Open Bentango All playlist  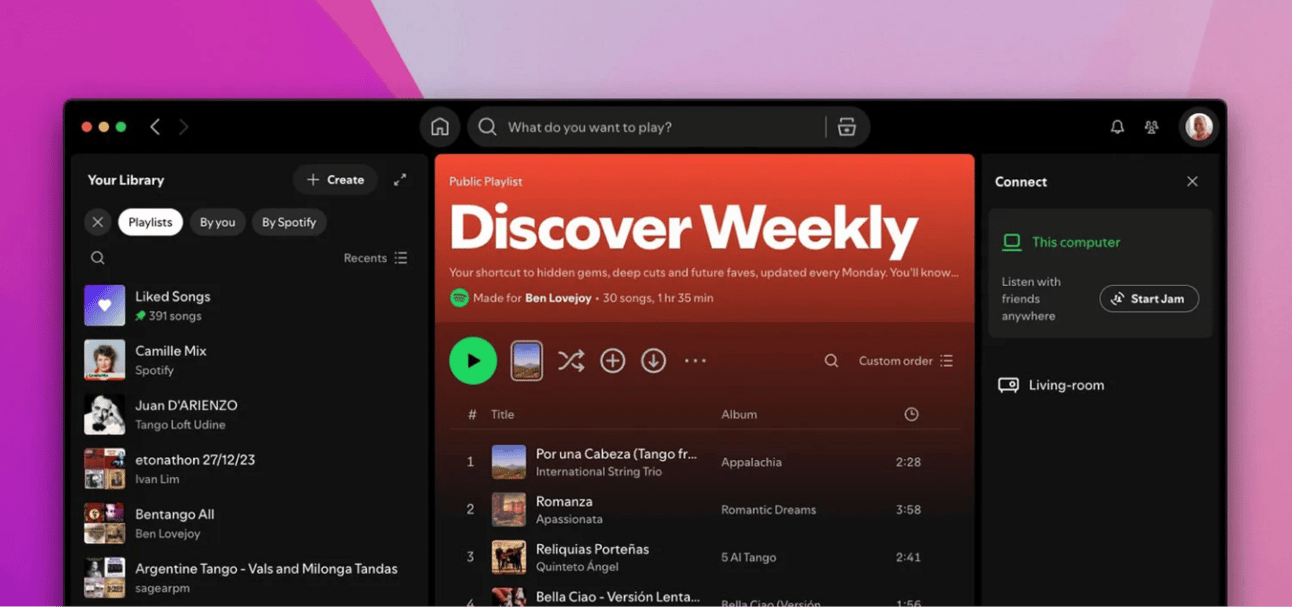pos(250,523)
